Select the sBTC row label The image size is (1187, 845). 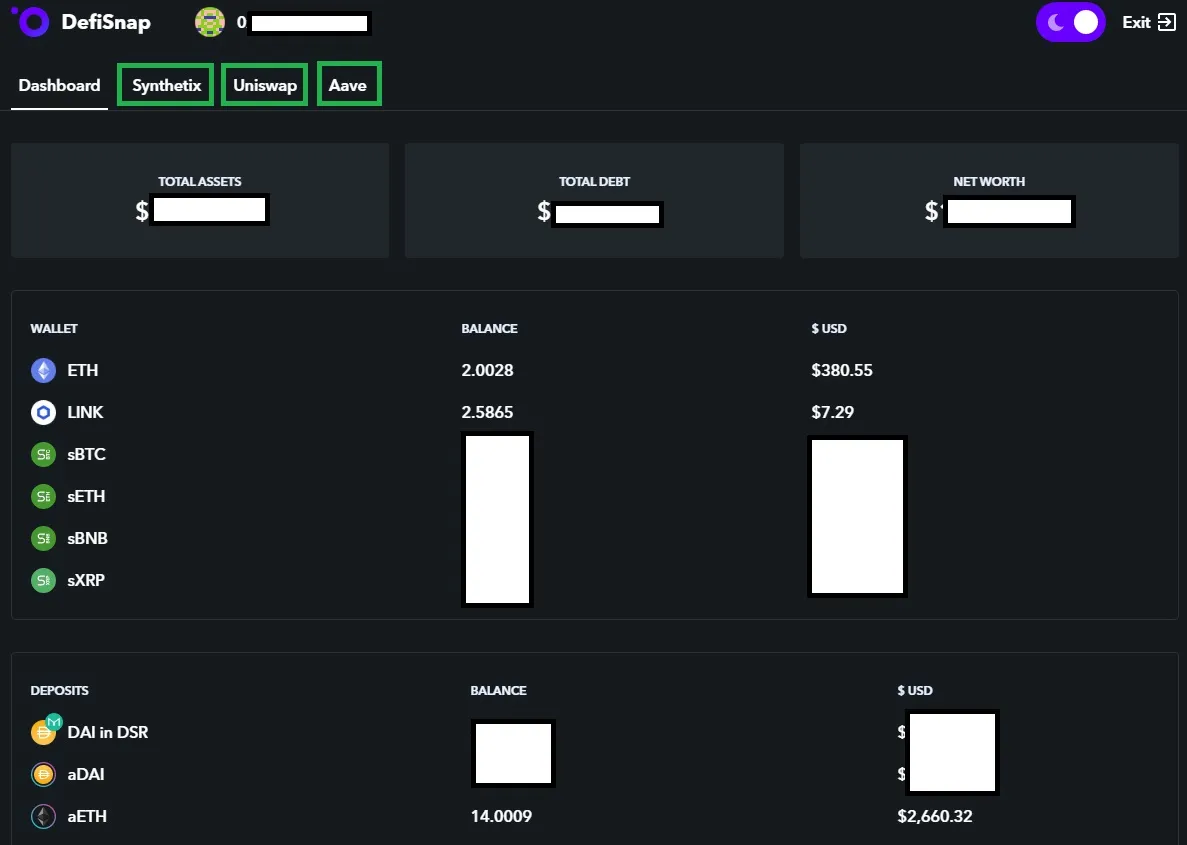[86, 454]
